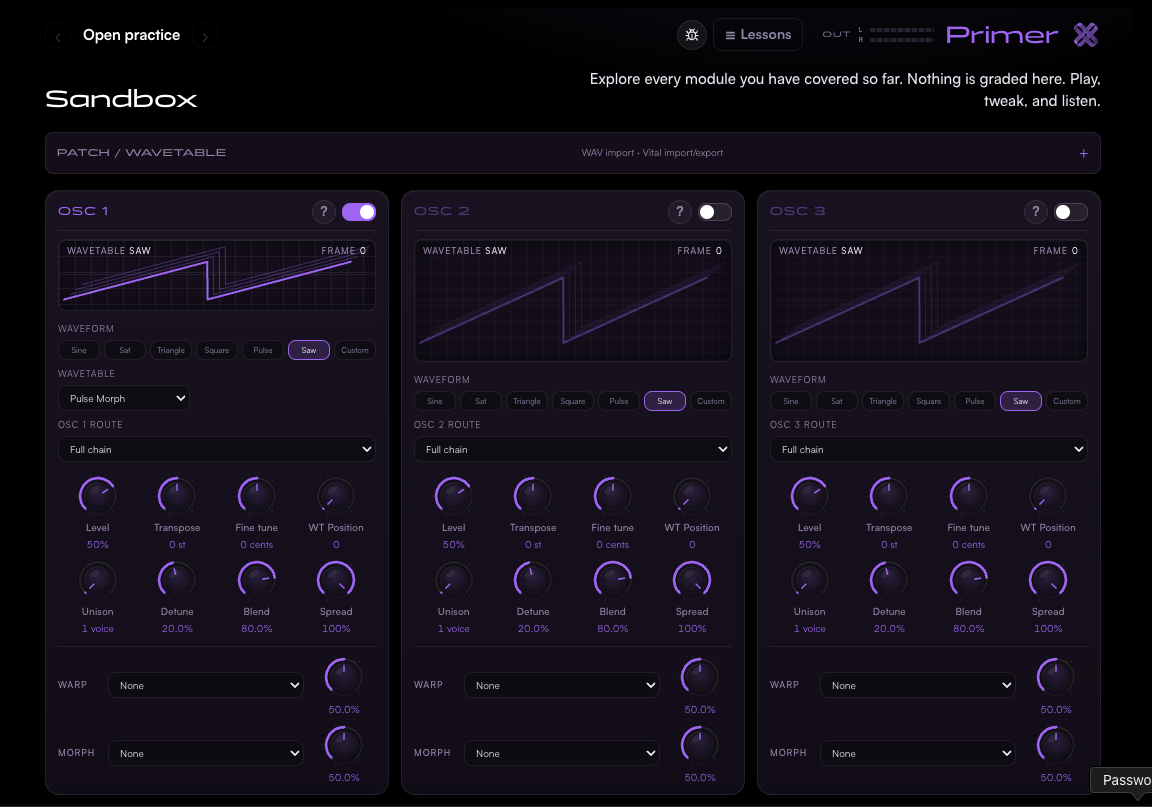Select Sat waveform in OSC 1
The image size is (1152, 807).
click(x=125, y=350)
